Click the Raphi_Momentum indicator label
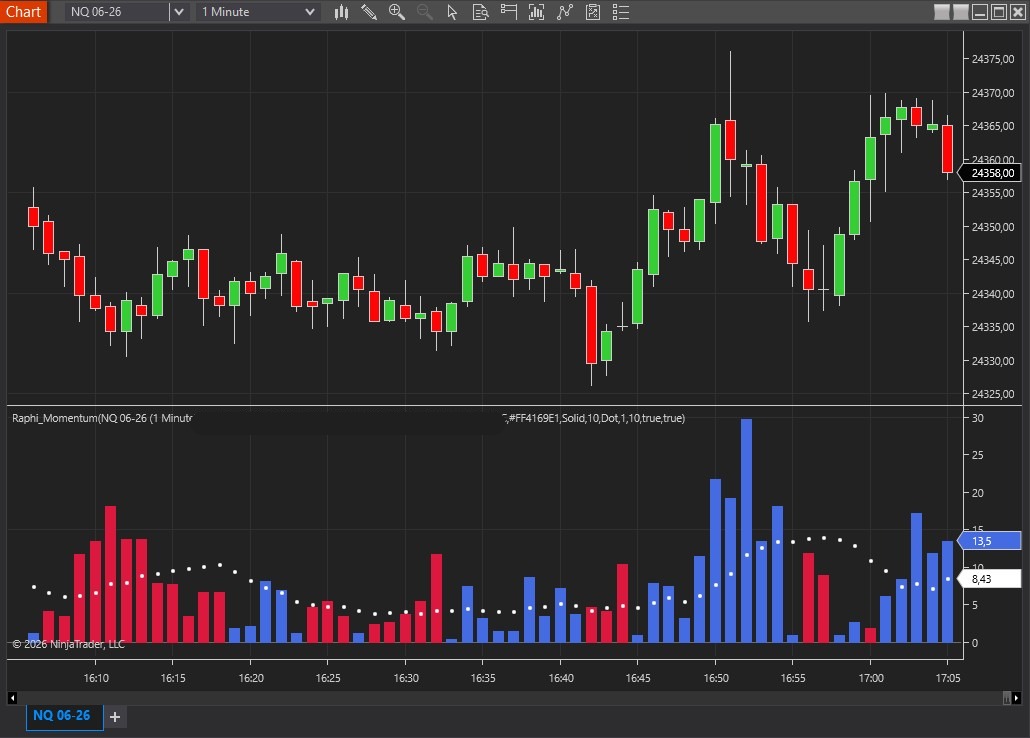 coord(100,418)
